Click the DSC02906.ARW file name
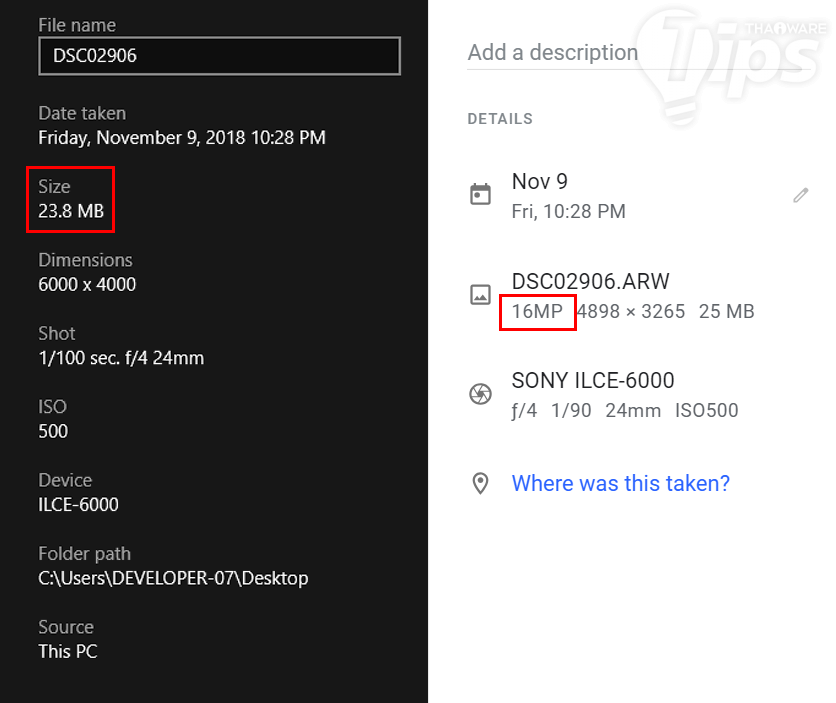Screen dimensions: 836x703 [590, 281]
